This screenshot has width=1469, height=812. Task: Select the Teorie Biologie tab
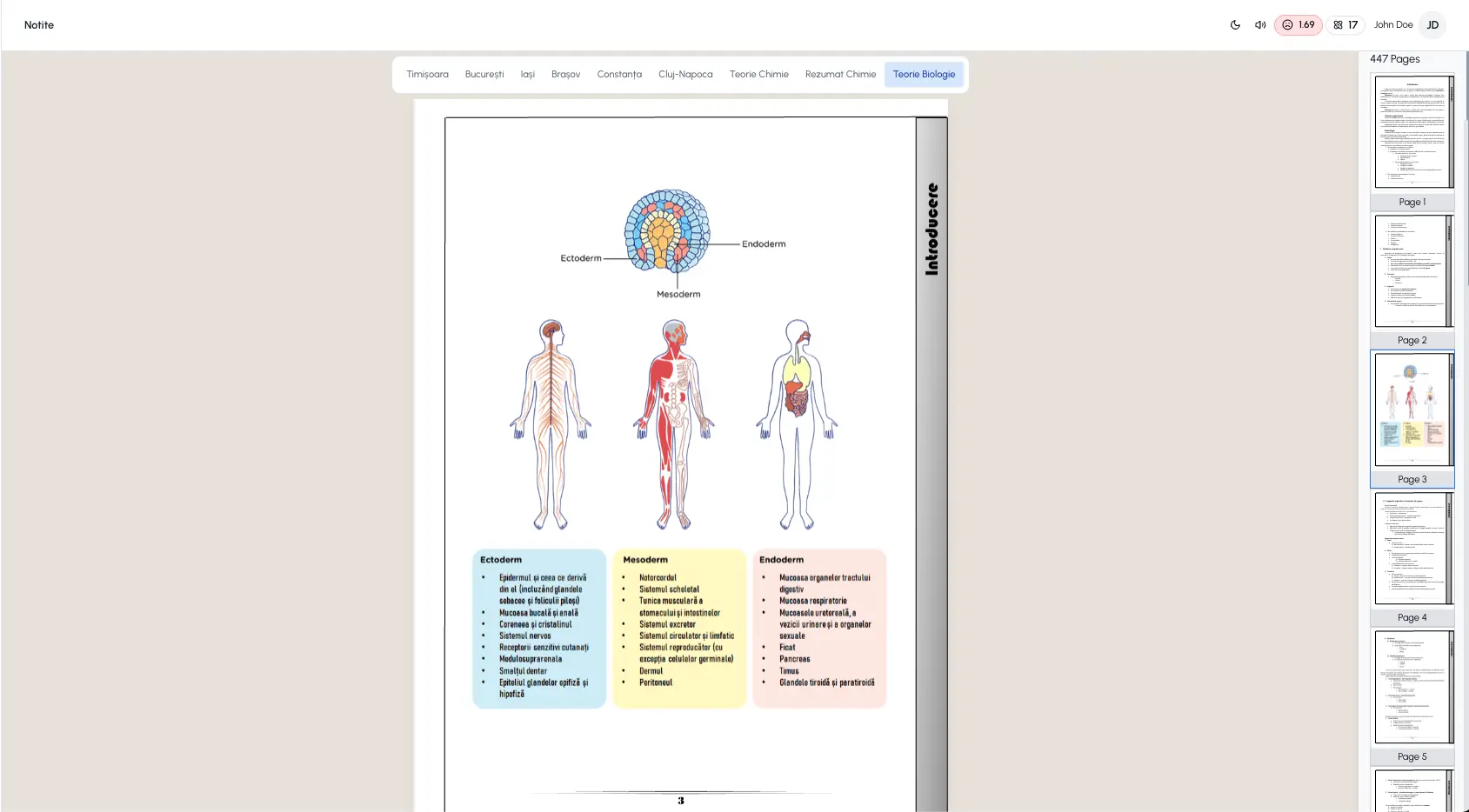click(x=924, y=75)
